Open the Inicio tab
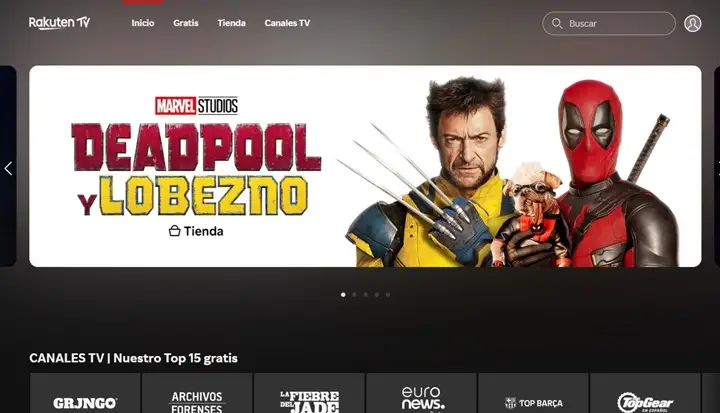 click(143, 23)
